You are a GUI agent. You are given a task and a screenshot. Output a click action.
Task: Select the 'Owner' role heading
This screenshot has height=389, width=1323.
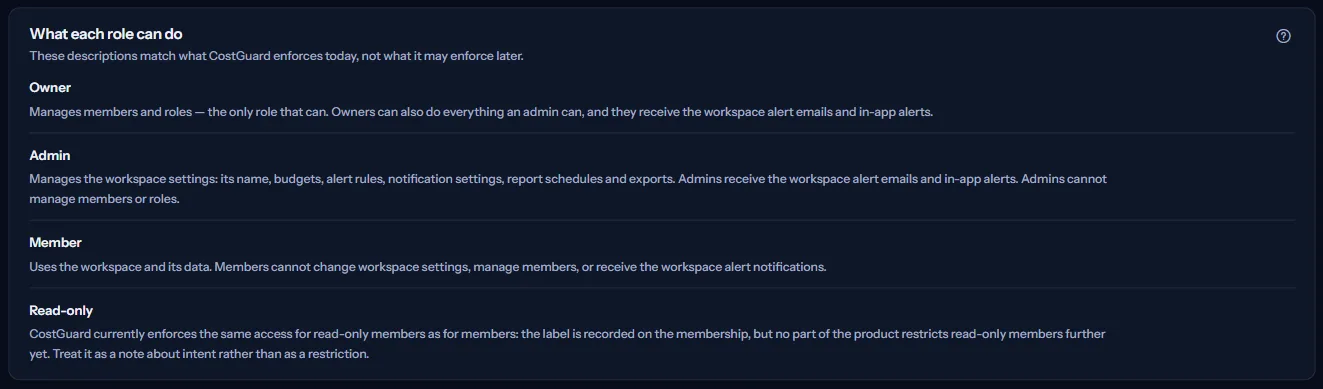coord(50,88)
